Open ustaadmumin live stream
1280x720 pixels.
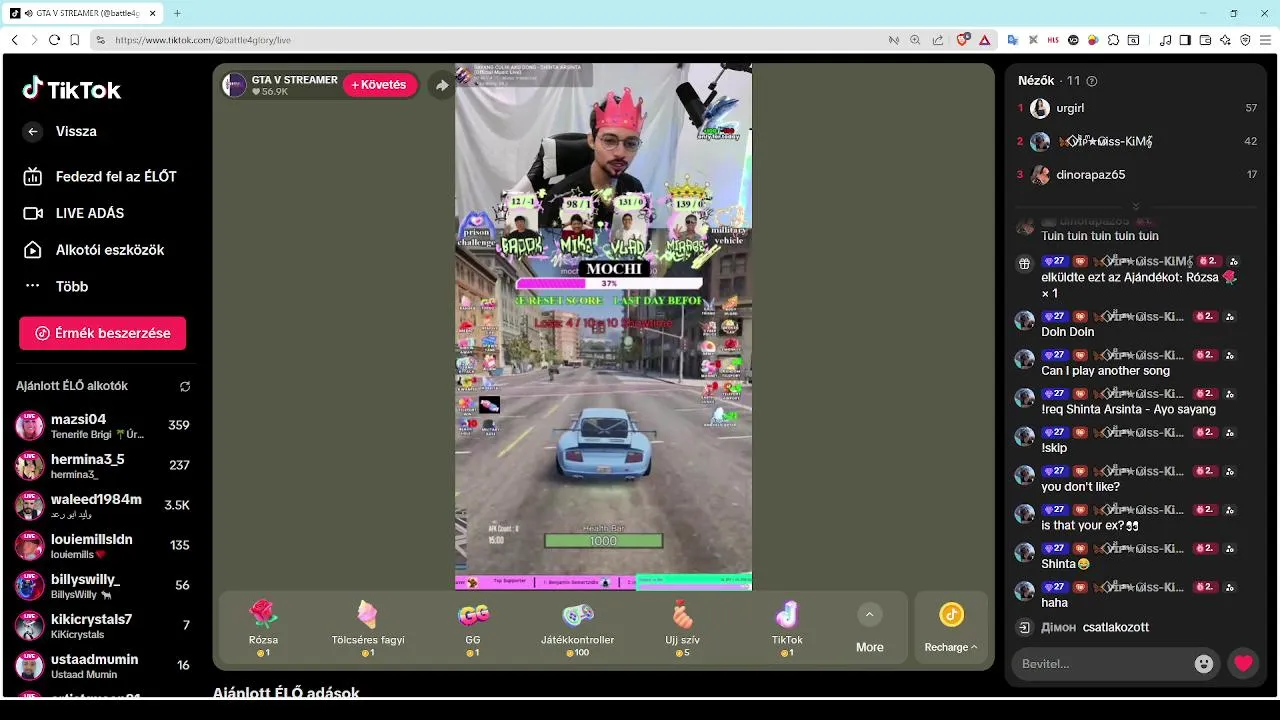click(102, 665)
